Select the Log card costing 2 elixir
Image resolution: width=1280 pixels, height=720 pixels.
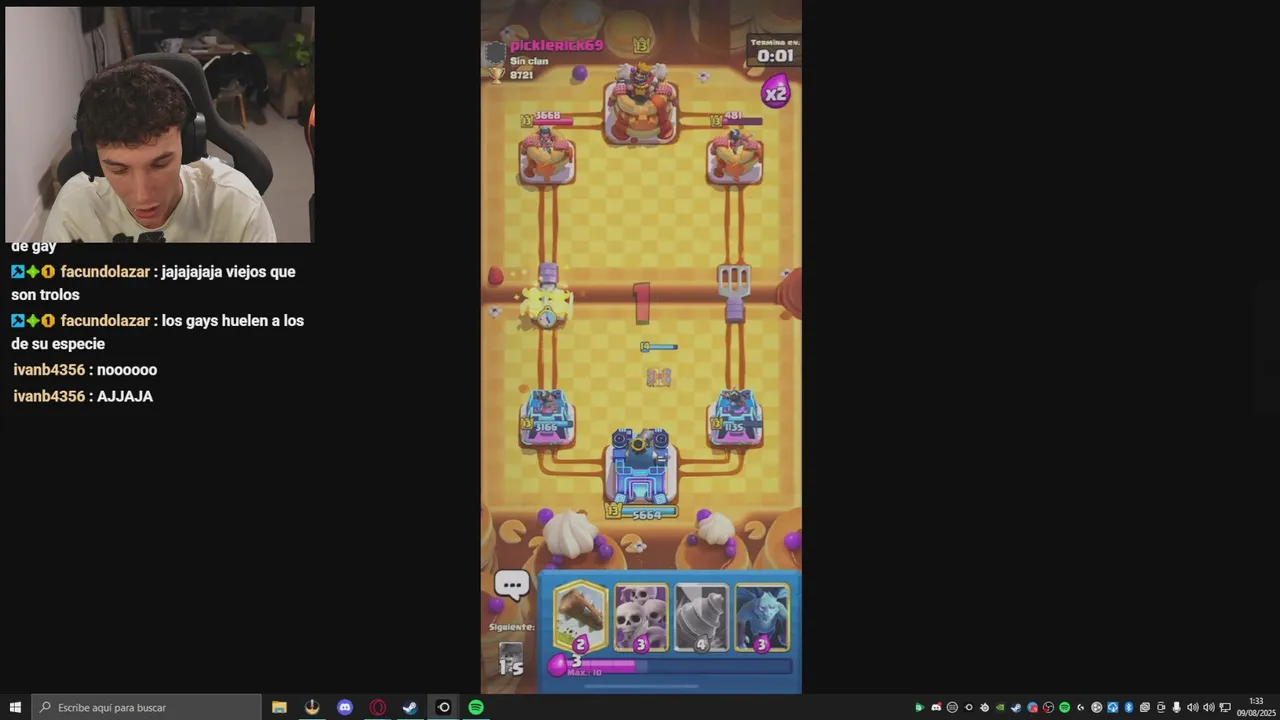(580, 617)
